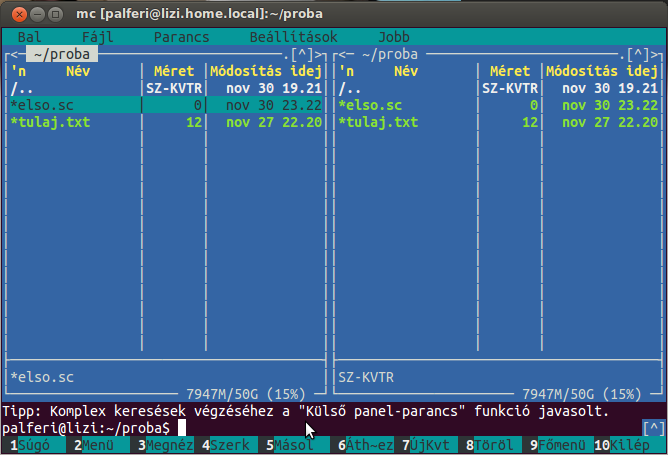Open the Beállítások menu
Screen dimensions: 668x455
point(291,37)
